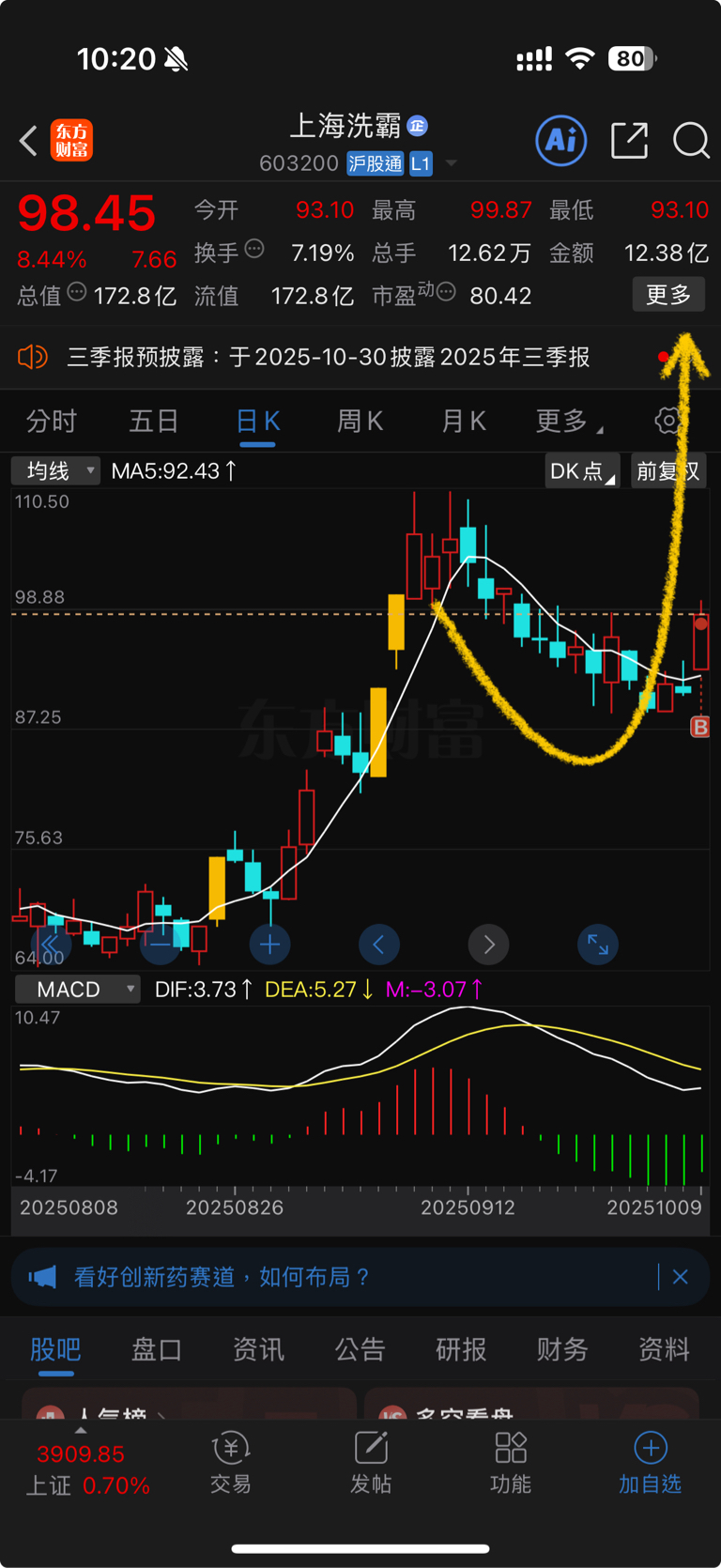Open chart settings gear icon

668,421
